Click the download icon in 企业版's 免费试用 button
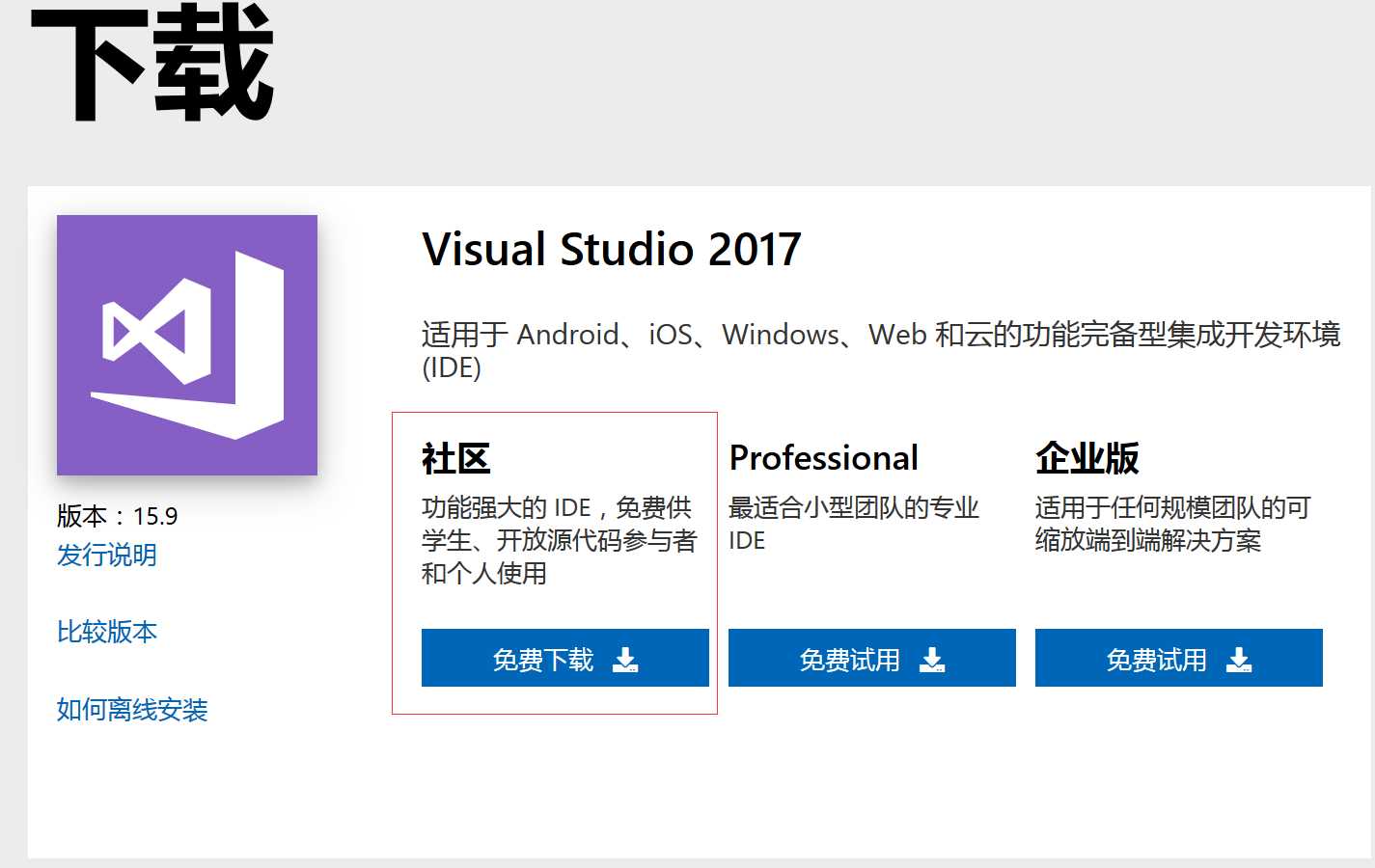Viewport: 1375px width, 868px height. pos(1239,660)
